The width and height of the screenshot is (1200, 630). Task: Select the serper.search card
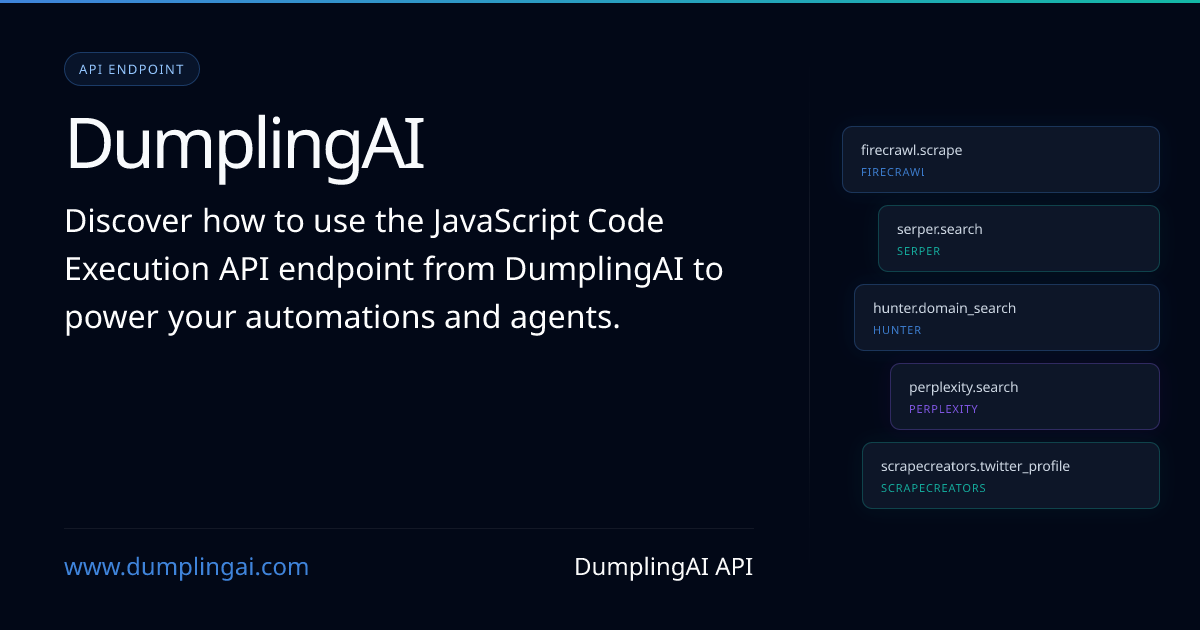coord(1019,238)
